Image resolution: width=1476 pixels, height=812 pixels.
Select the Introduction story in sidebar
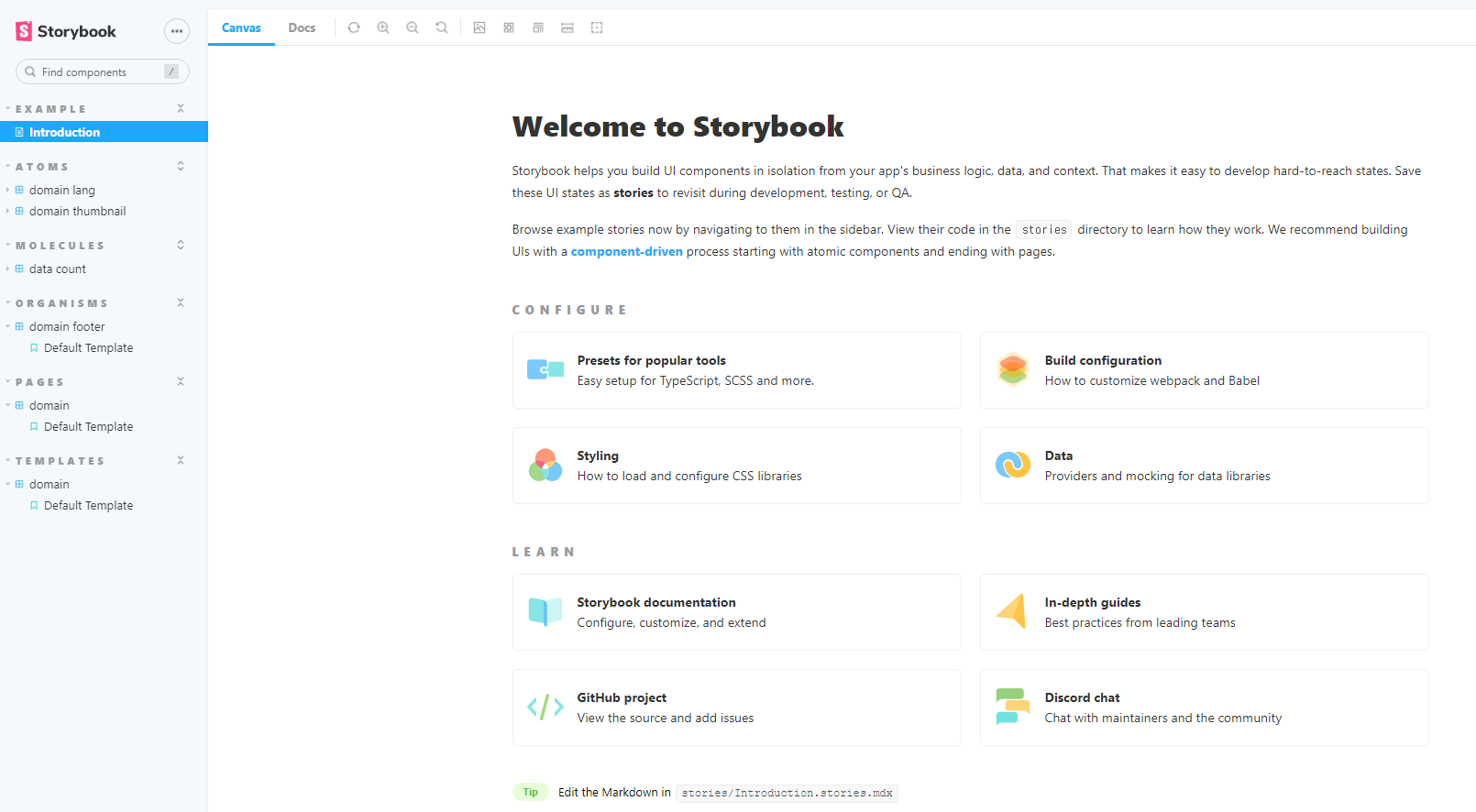[104, 132]
